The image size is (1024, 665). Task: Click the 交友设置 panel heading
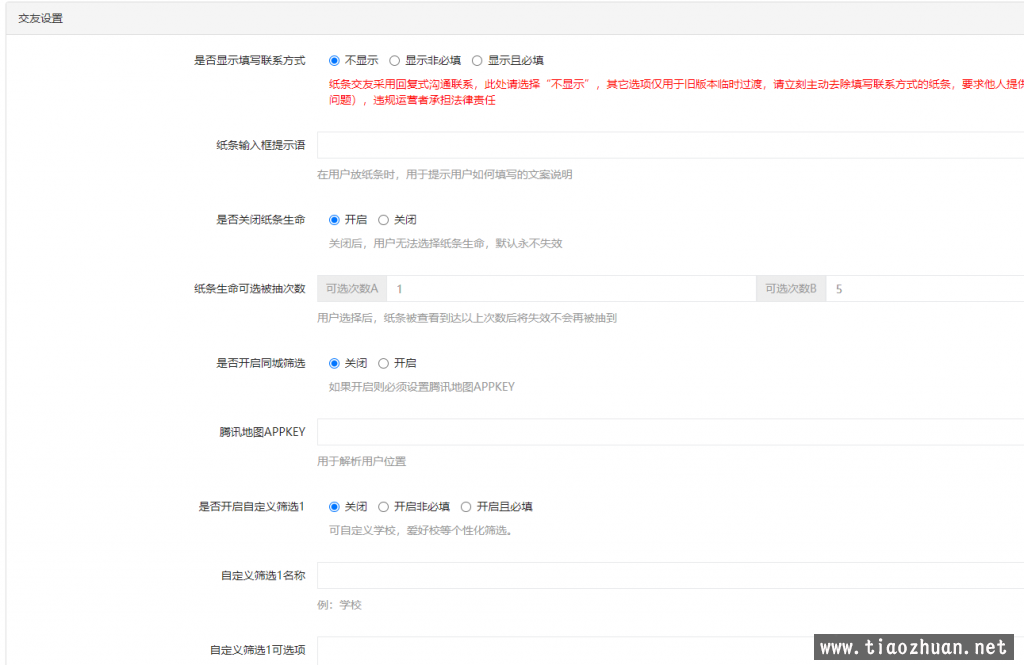[40, 18]
